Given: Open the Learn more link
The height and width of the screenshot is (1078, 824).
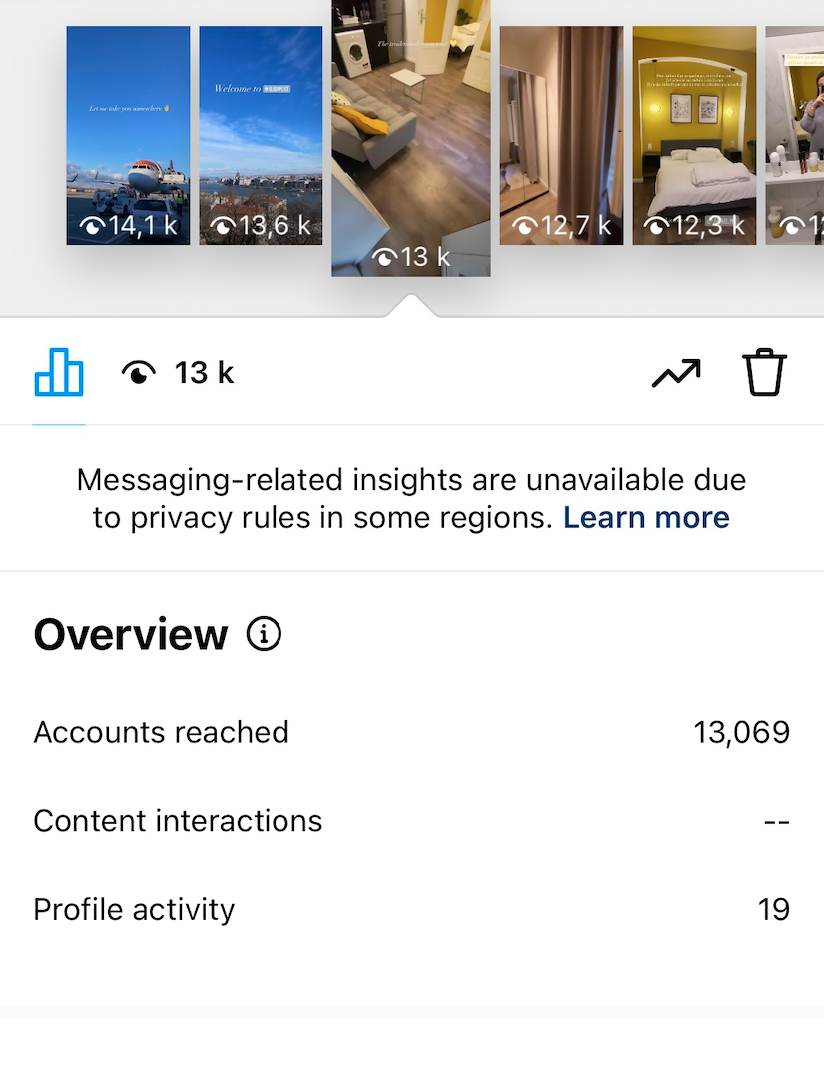Looking at the screenshot, I should tap(646, 517).
